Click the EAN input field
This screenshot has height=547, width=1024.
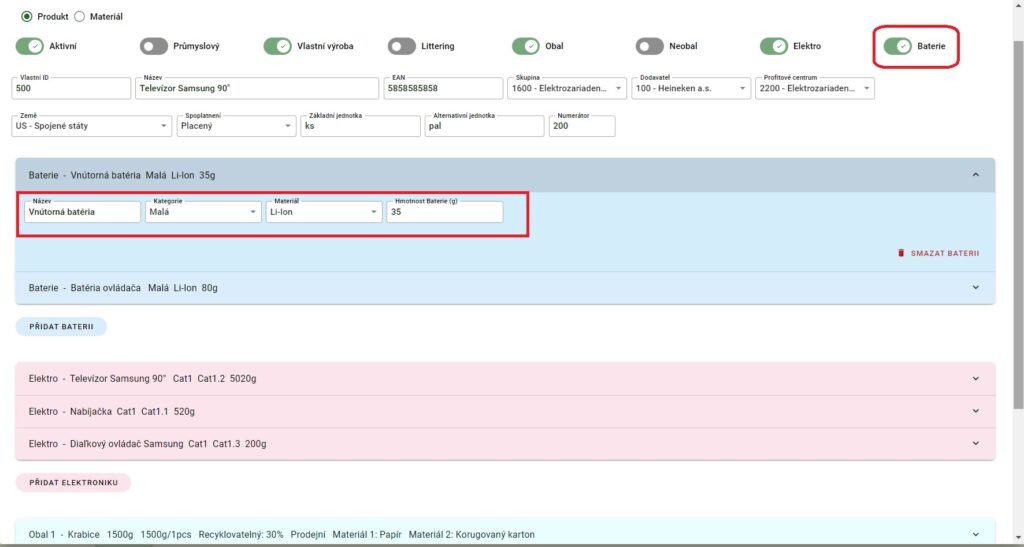point(441,89)
